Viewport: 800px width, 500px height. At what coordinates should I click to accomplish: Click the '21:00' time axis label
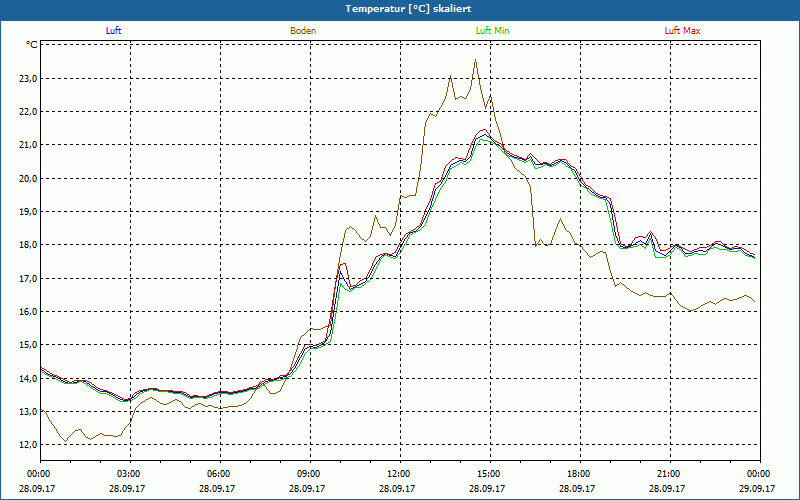(670, 474)
